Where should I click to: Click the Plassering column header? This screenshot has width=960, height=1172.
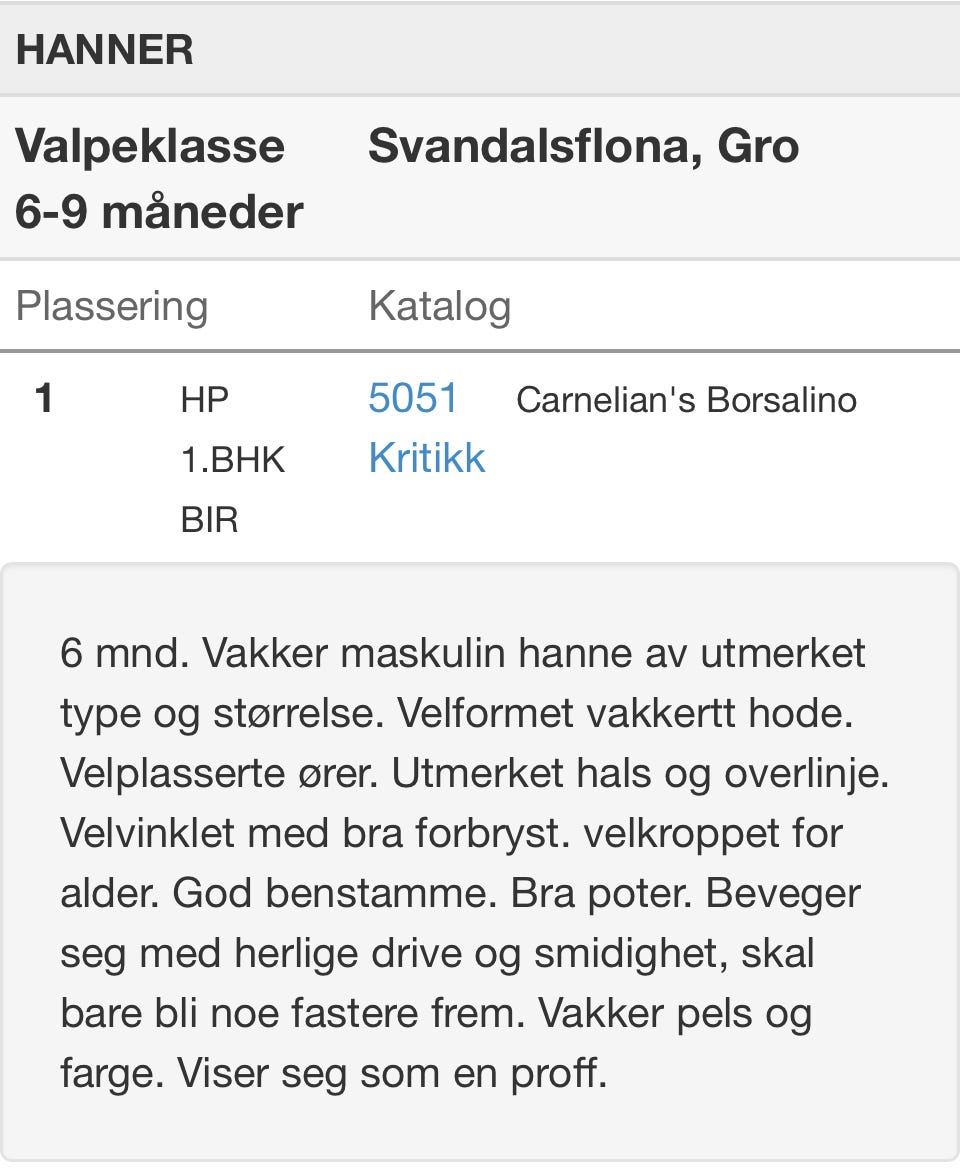[x=112, y=306]
